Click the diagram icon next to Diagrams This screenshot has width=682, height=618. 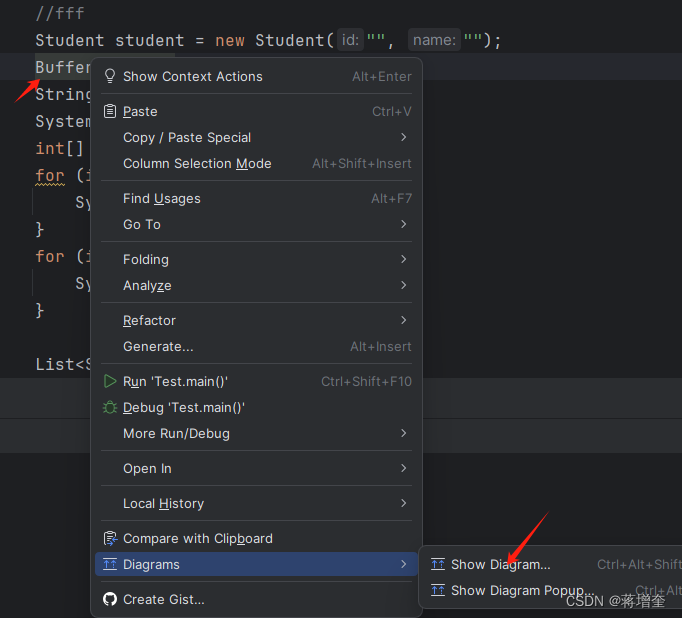(x=110, y=565)
